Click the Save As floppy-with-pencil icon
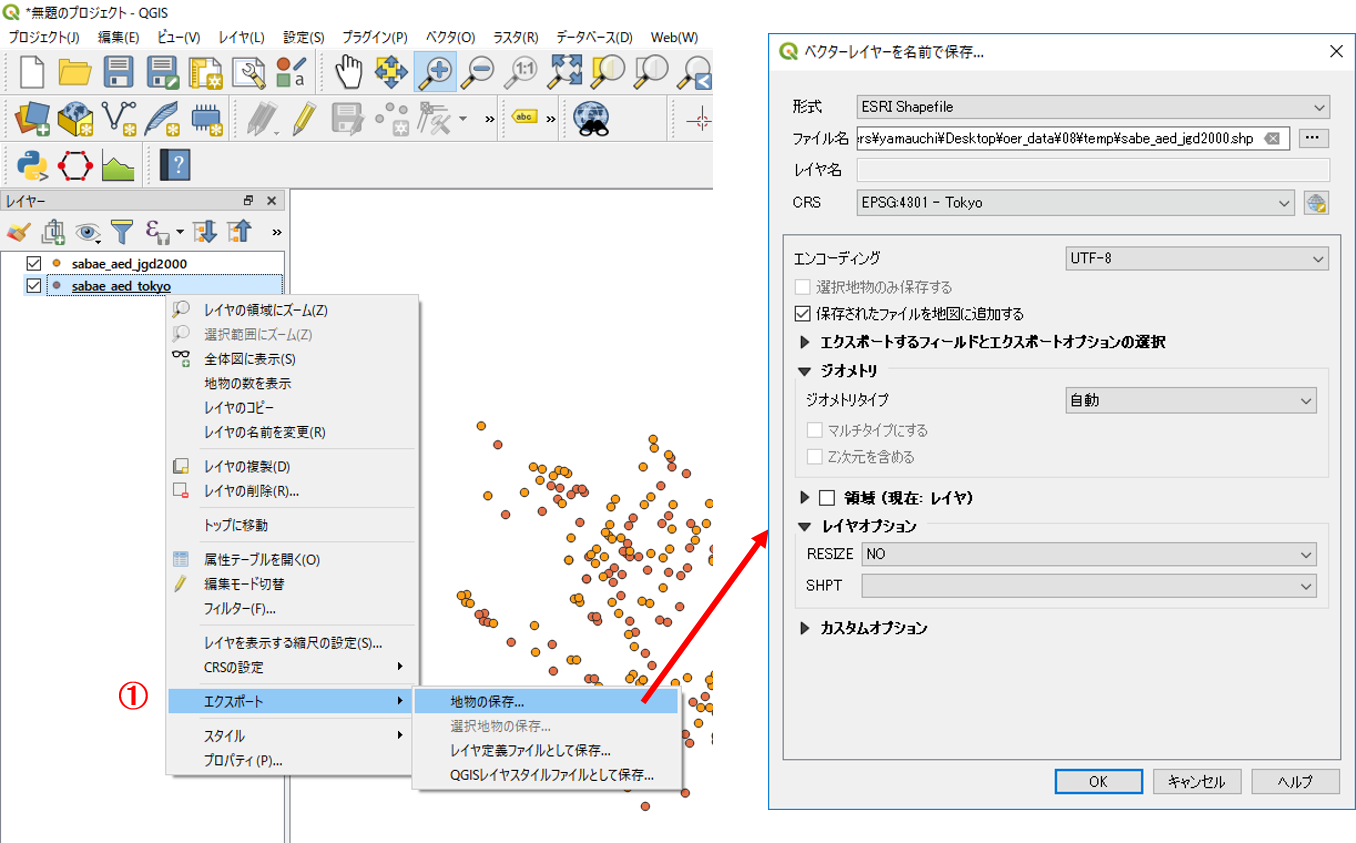 tap(163, 72)
